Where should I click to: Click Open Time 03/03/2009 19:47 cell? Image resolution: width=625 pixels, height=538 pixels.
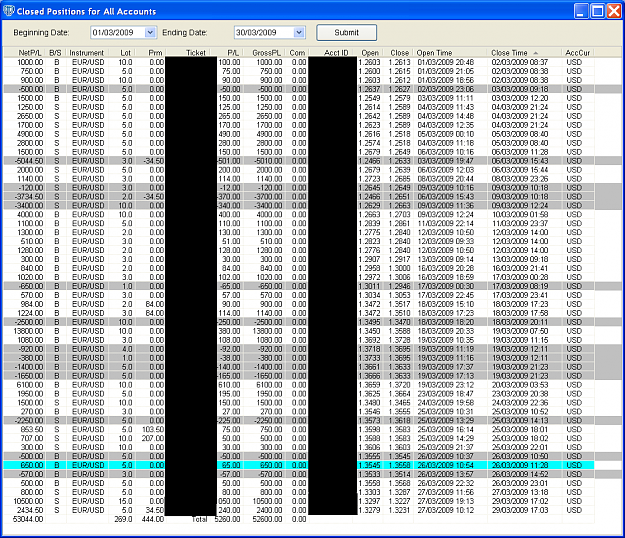(446, 161)
